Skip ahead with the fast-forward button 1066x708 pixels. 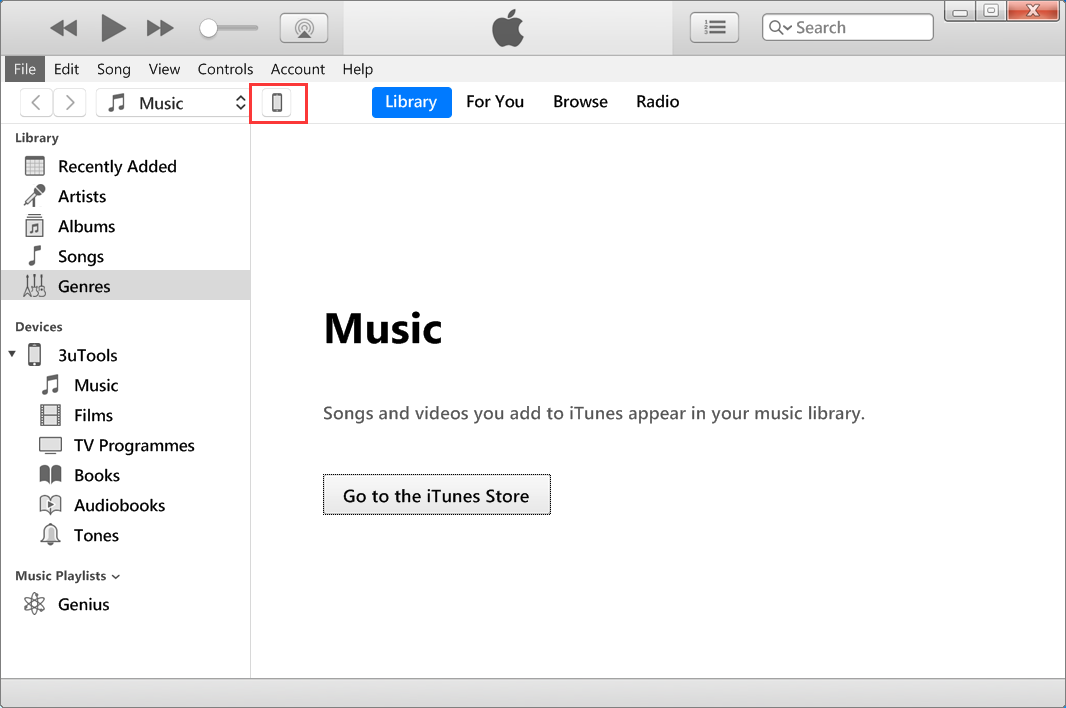pyautogui.click(x=160, y=28)
